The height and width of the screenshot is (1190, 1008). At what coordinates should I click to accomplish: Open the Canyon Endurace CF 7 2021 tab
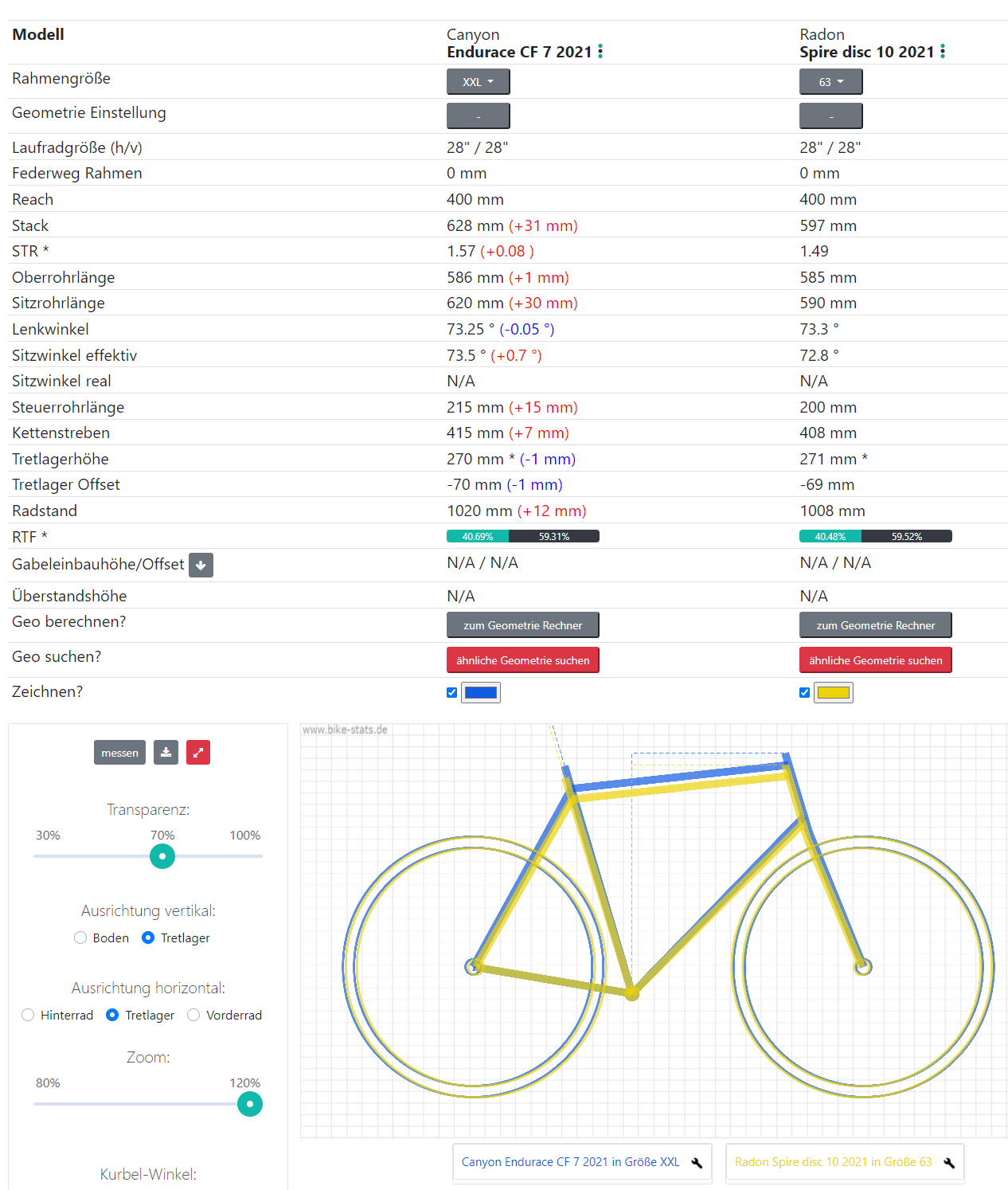(x=570, y=1162)
